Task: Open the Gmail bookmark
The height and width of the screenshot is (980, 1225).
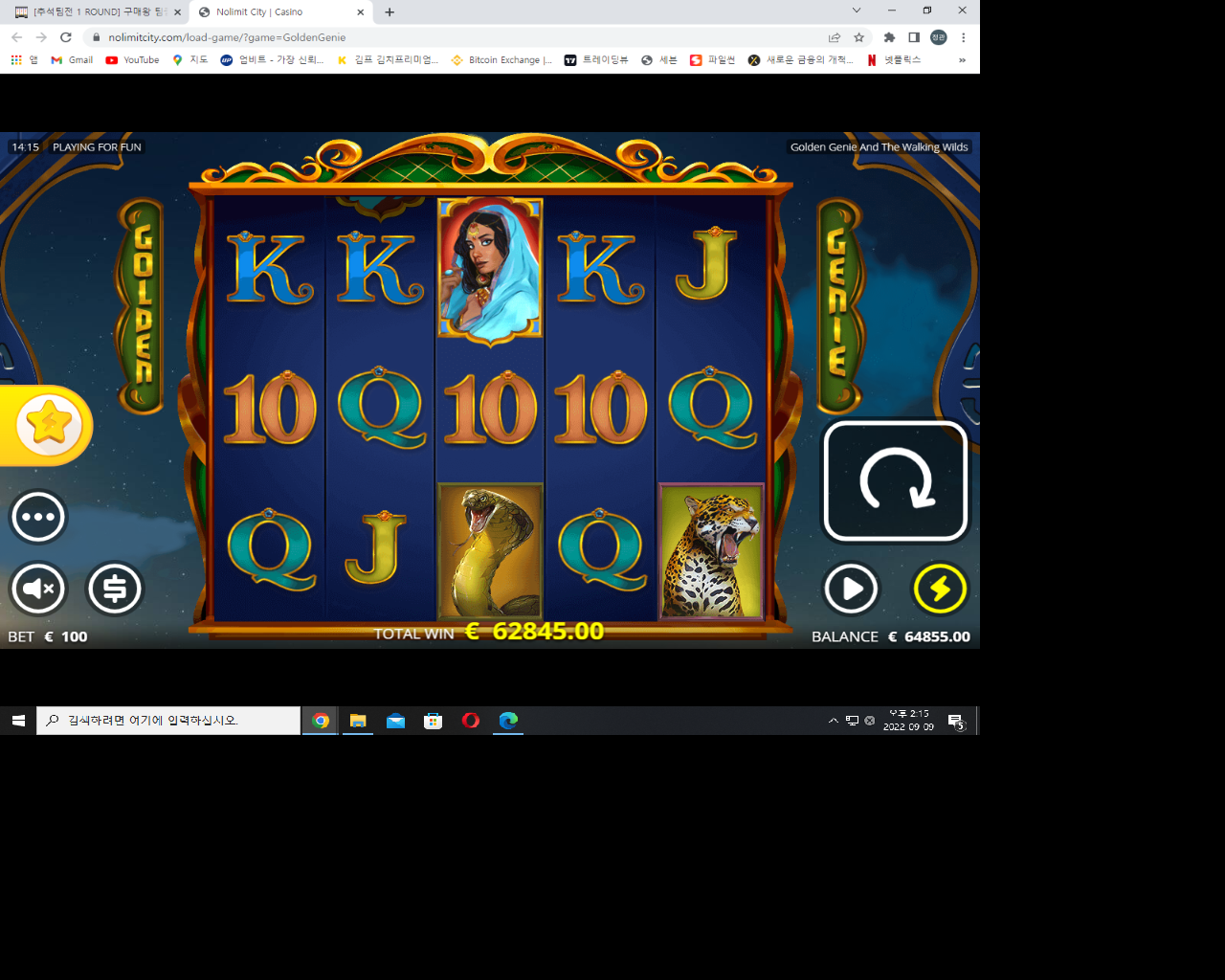Action: [x=72, y=59]
